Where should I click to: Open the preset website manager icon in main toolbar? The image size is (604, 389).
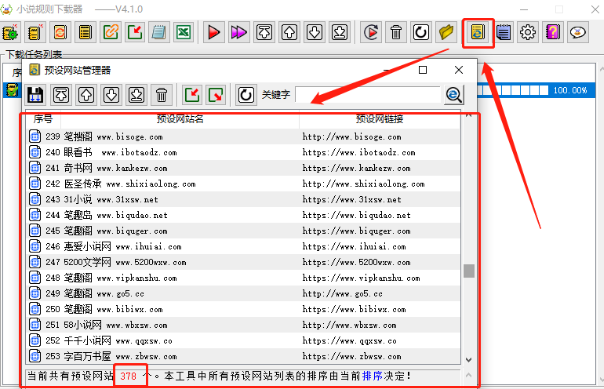tap(478, 32)
